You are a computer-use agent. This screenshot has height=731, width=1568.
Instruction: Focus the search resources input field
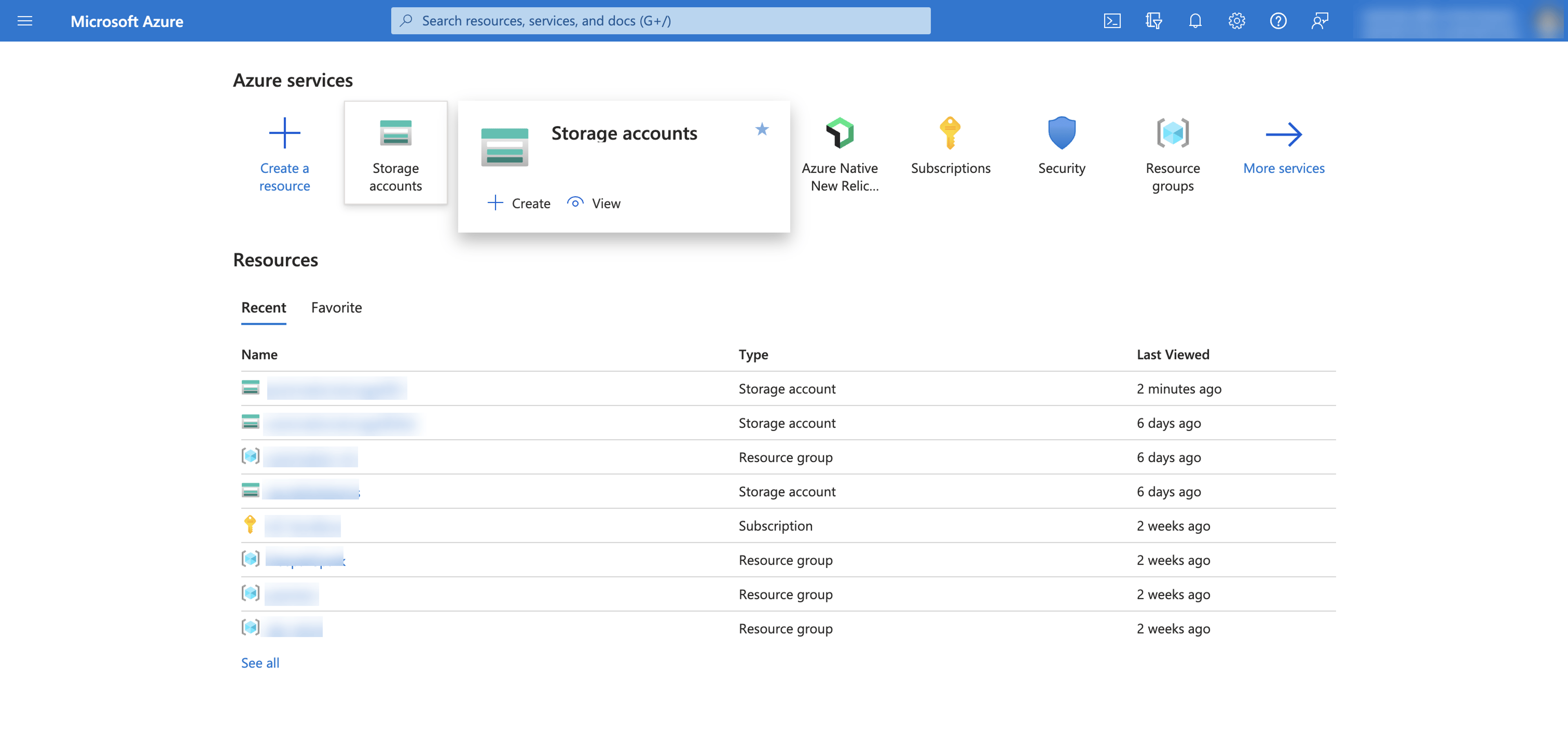pyautogui.click(x=660, y=21)
